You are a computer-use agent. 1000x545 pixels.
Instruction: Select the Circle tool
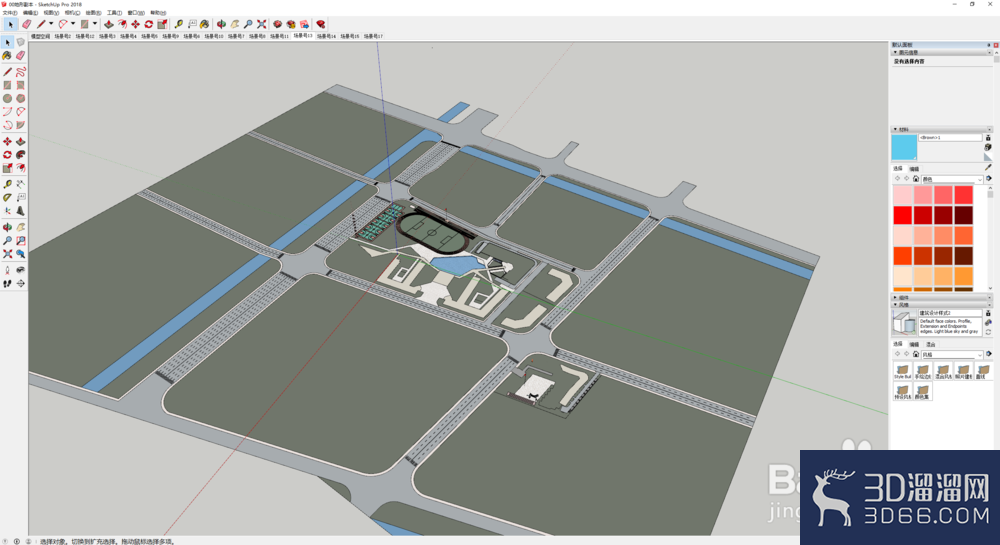(x=7, y=98)
